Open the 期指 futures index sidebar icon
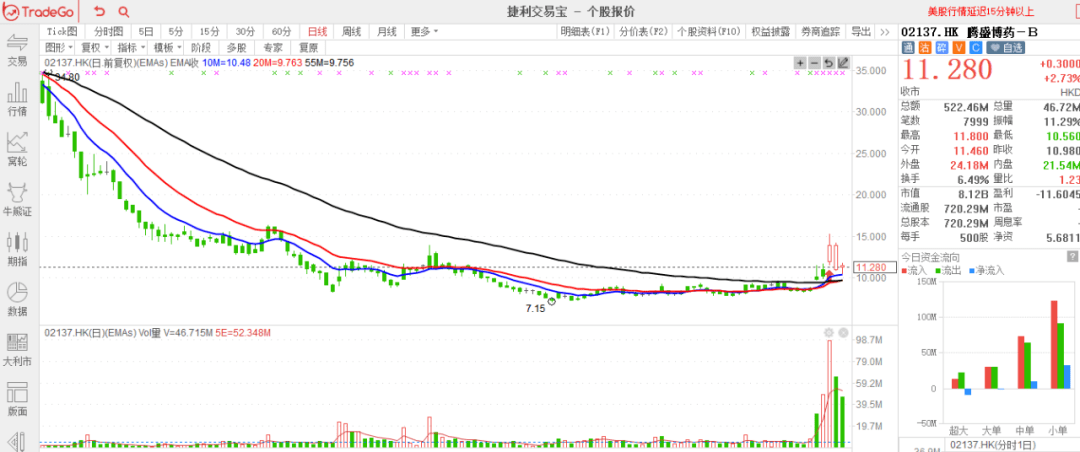Screen dimensions: 1080x452 click(x=17, y=249)
